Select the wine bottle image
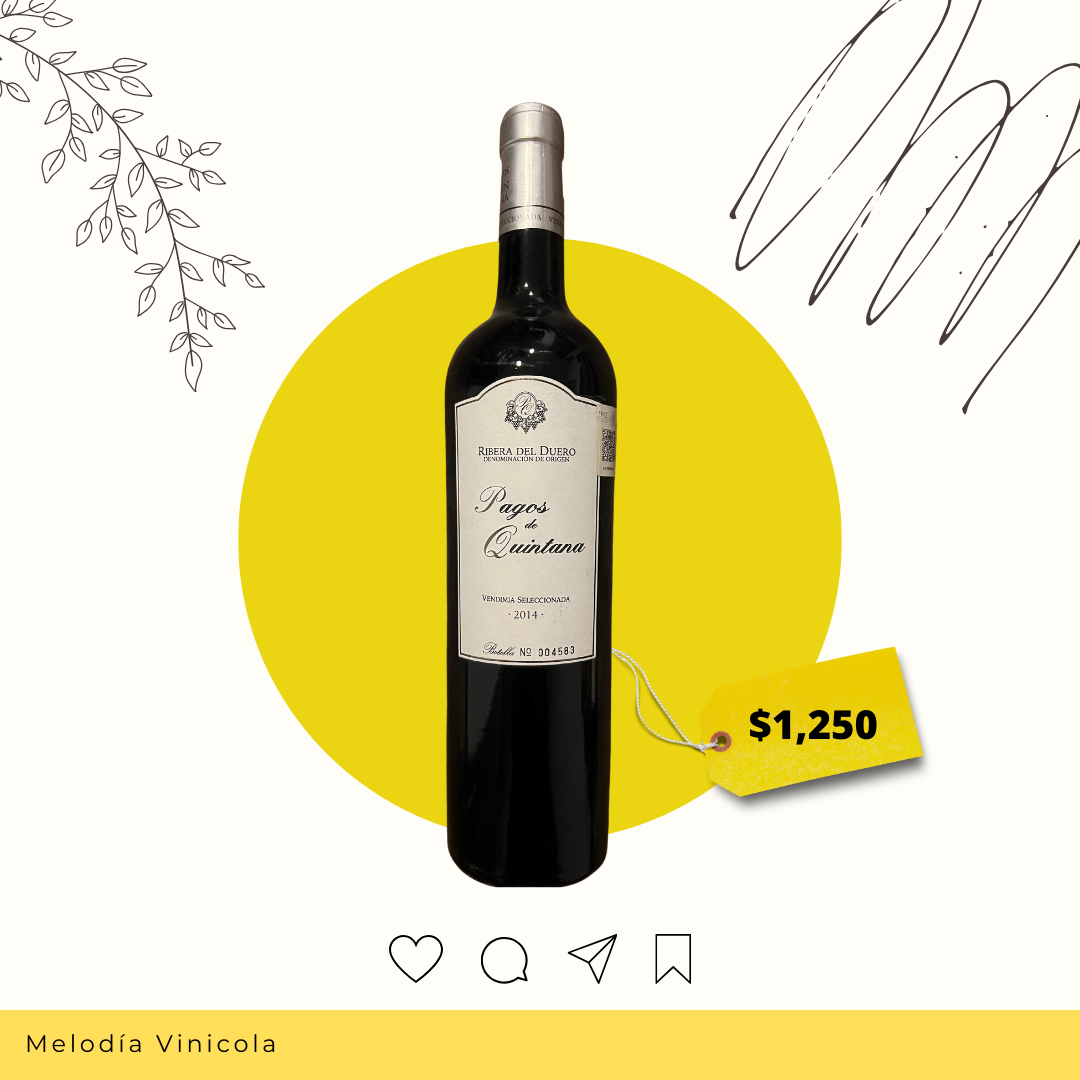The width and height of the screenshot is (1080, 1080). point(530,494)
